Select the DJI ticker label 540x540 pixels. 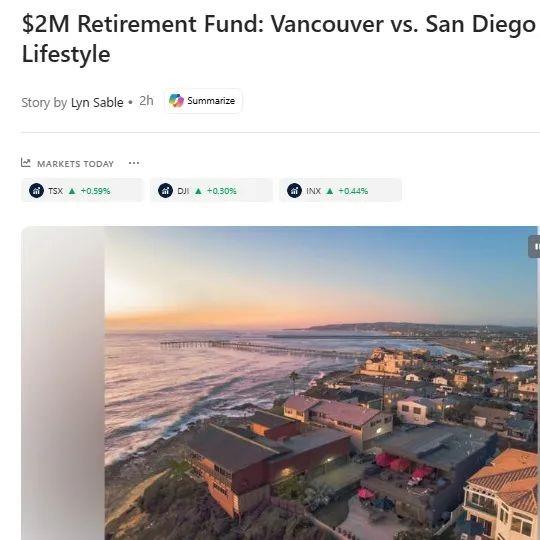[183, 191]
